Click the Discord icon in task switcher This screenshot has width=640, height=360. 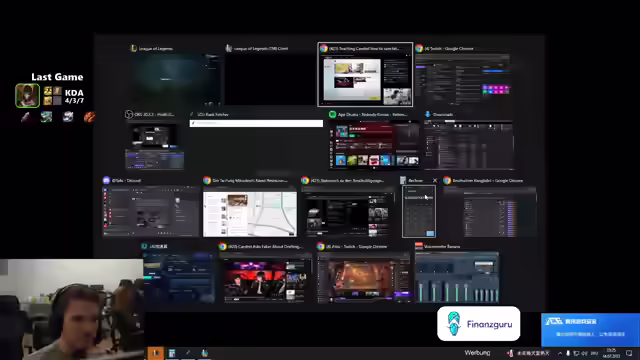[x=106, y=180]
